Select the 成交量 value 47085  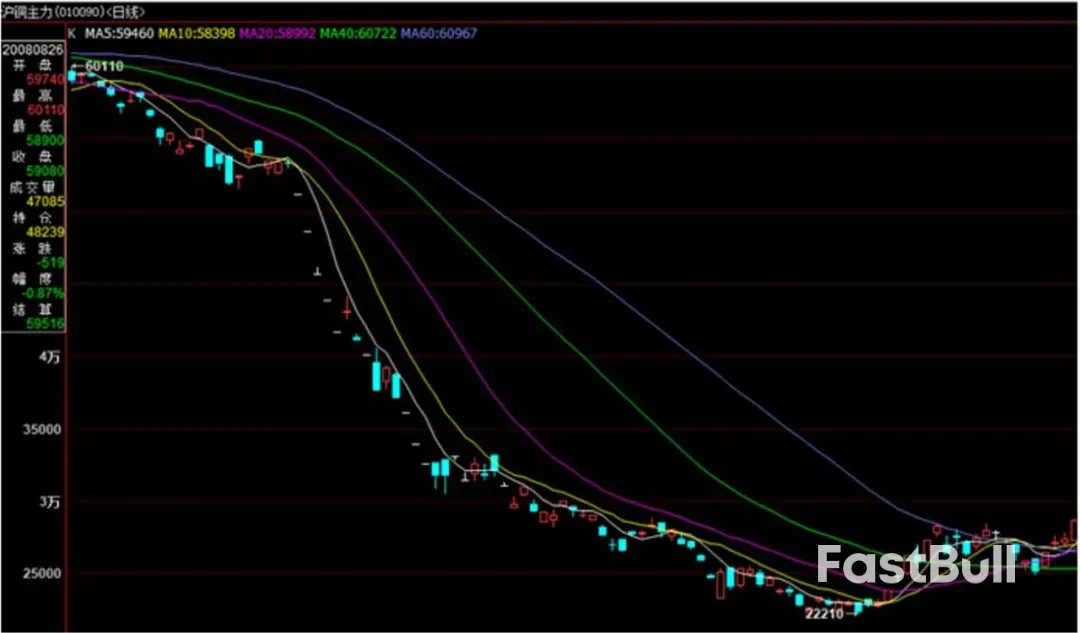pyautogui.click(x=46, y=201)
